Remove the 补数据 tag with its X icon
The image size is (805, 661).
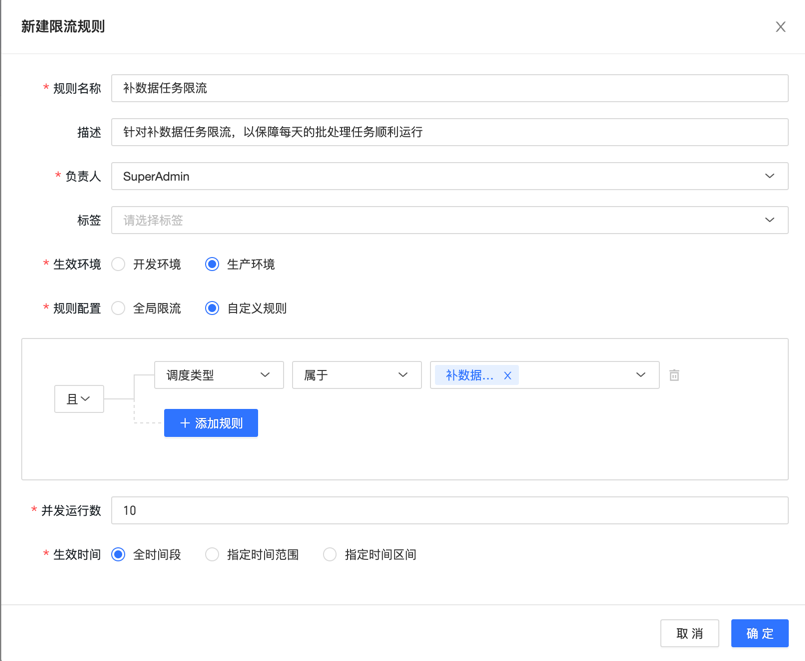507,376
